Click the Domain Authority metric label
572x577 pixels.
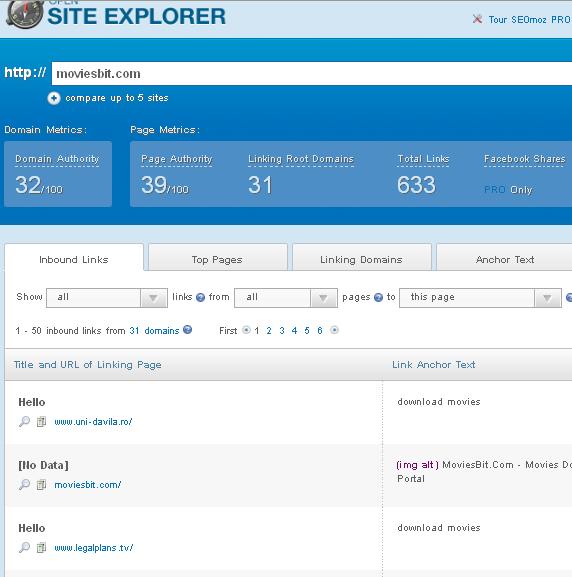click(57, 159)
